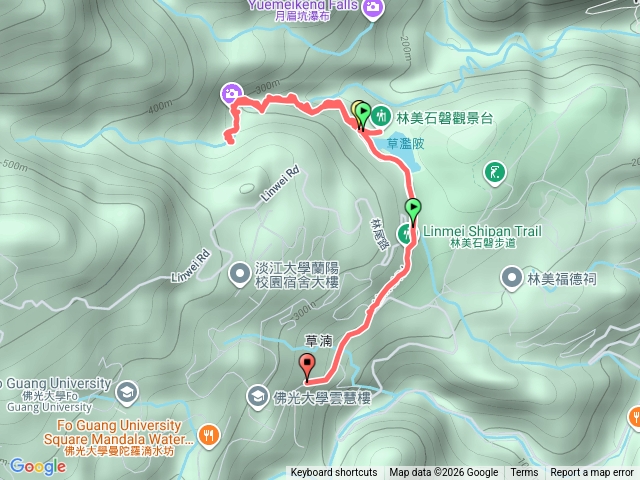Open the Terms link
Image resolution: width=640 pixels, height=480 pixels.
point(524,473)
